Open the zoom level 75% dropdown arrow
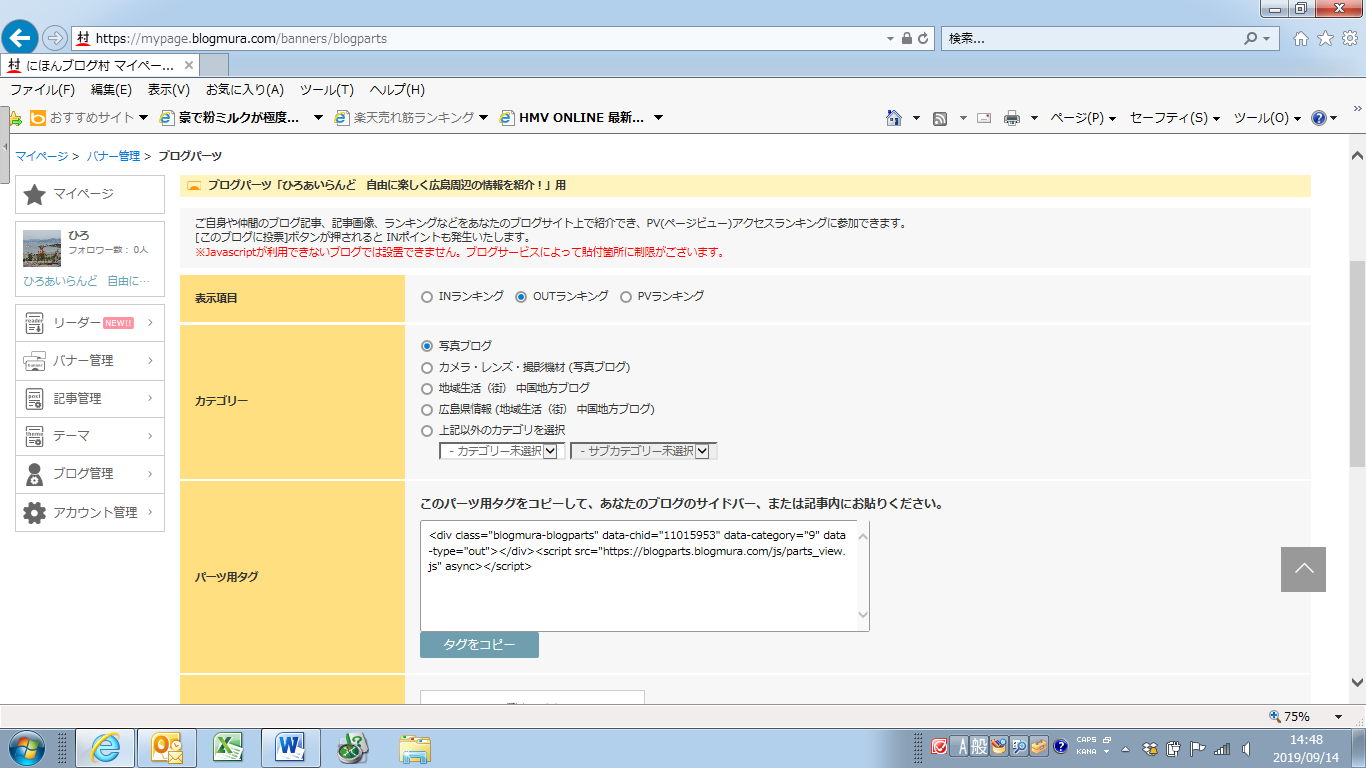 (x=1338, y=717)
